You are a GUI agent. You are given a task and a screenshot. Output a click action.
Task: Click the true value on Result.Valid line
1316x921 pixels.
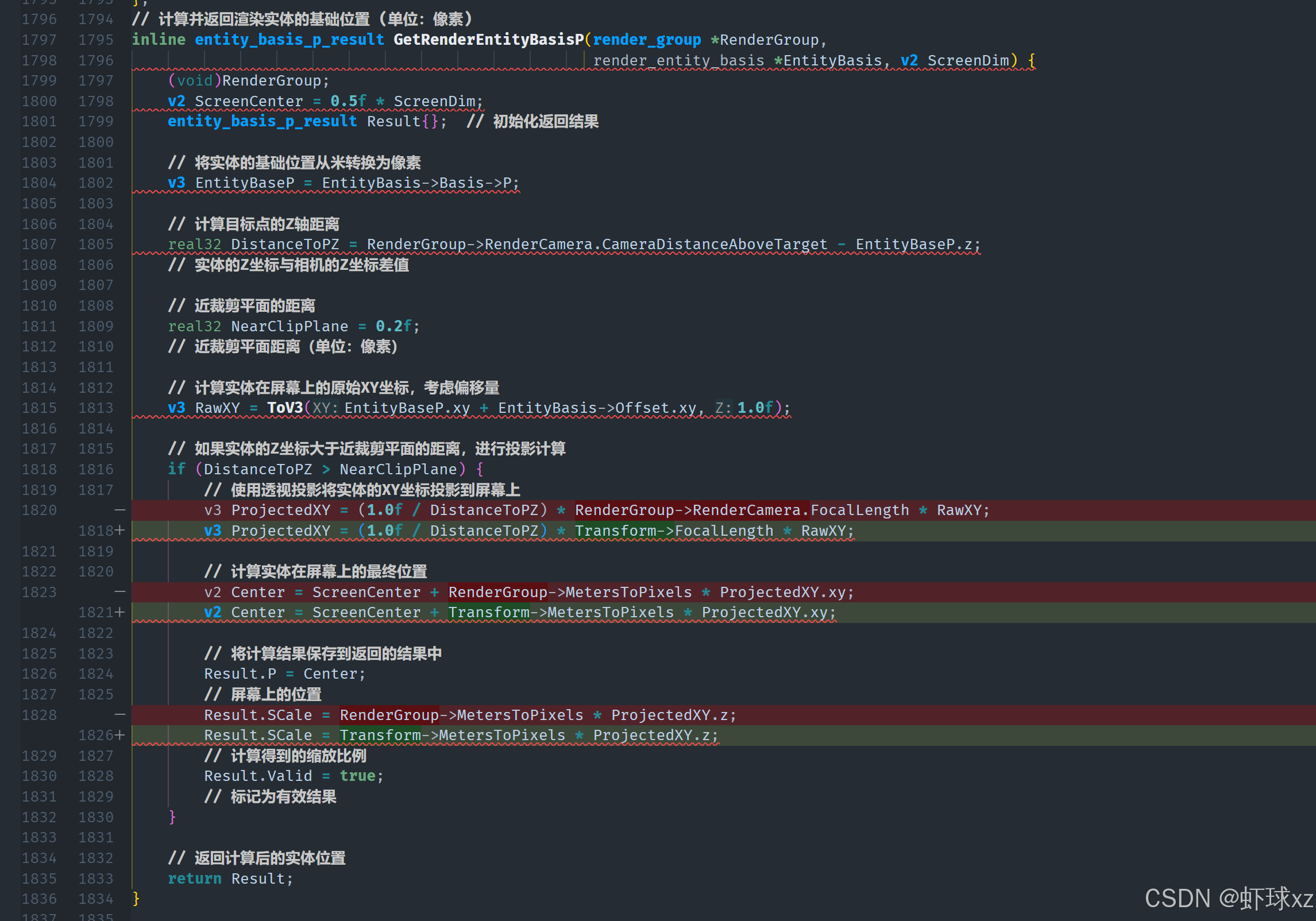[x=357, y=776]
